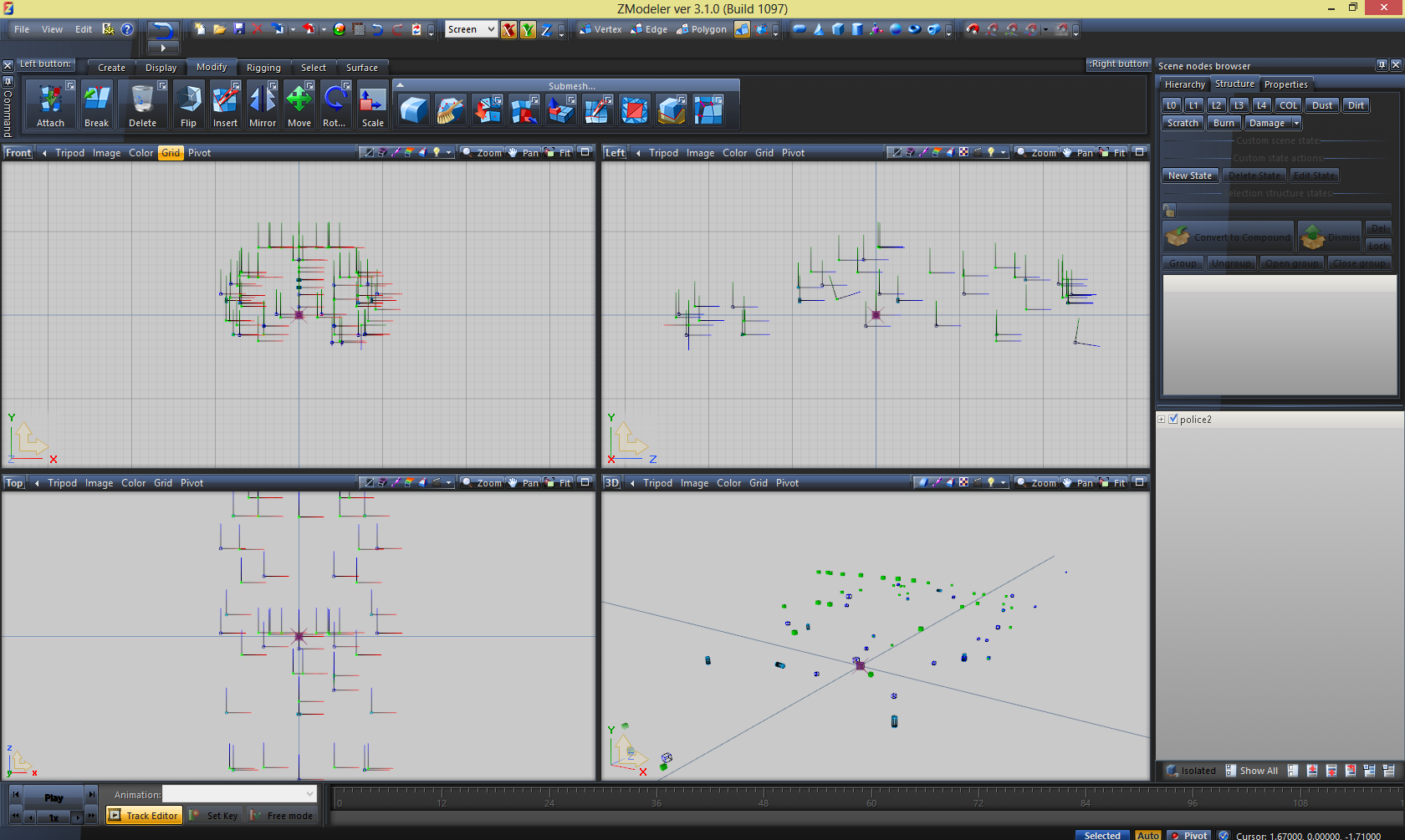Toggle the X axis constraint button
The height and width of the screenshot is (840, 1405).
(508, 30)
